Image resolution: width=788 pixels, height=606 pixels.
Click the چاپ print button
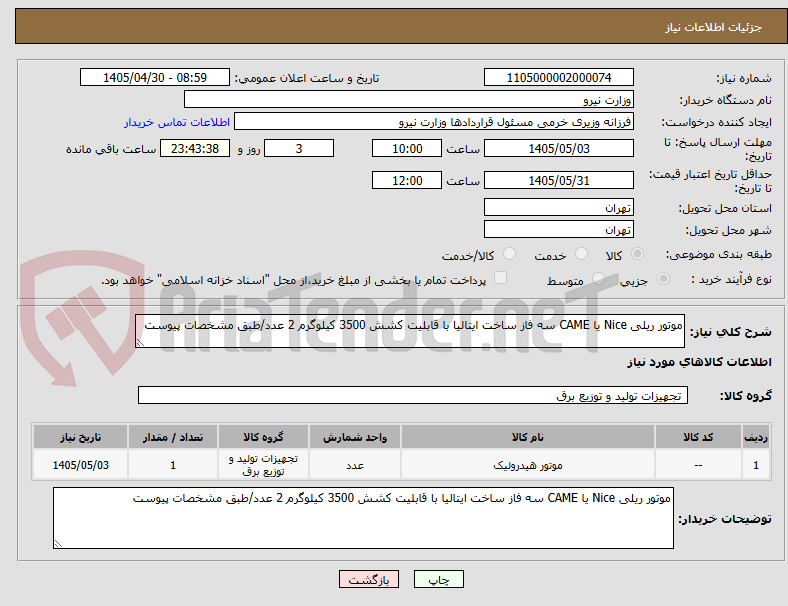pos(439,579)
